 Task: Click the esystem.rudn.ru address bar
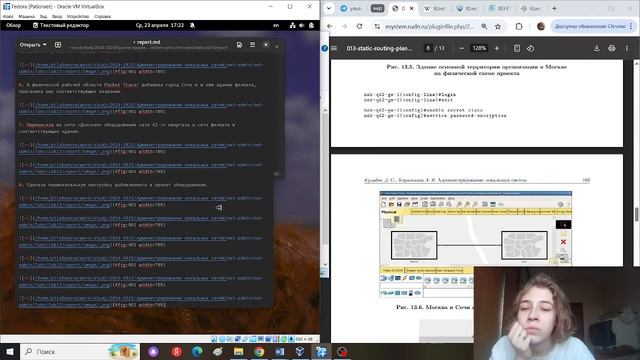pyautogui.click(x=430, y=26)
